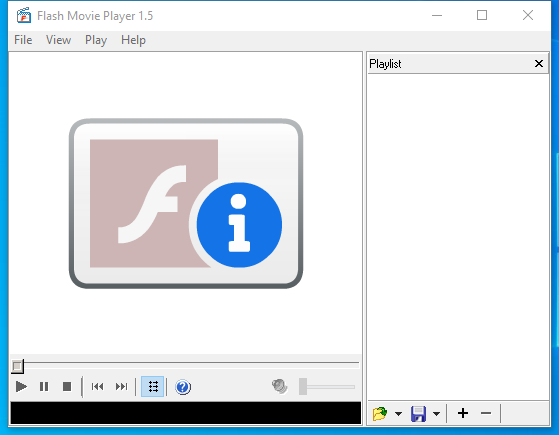Click the Play button in controls

(x=21, y=387)
